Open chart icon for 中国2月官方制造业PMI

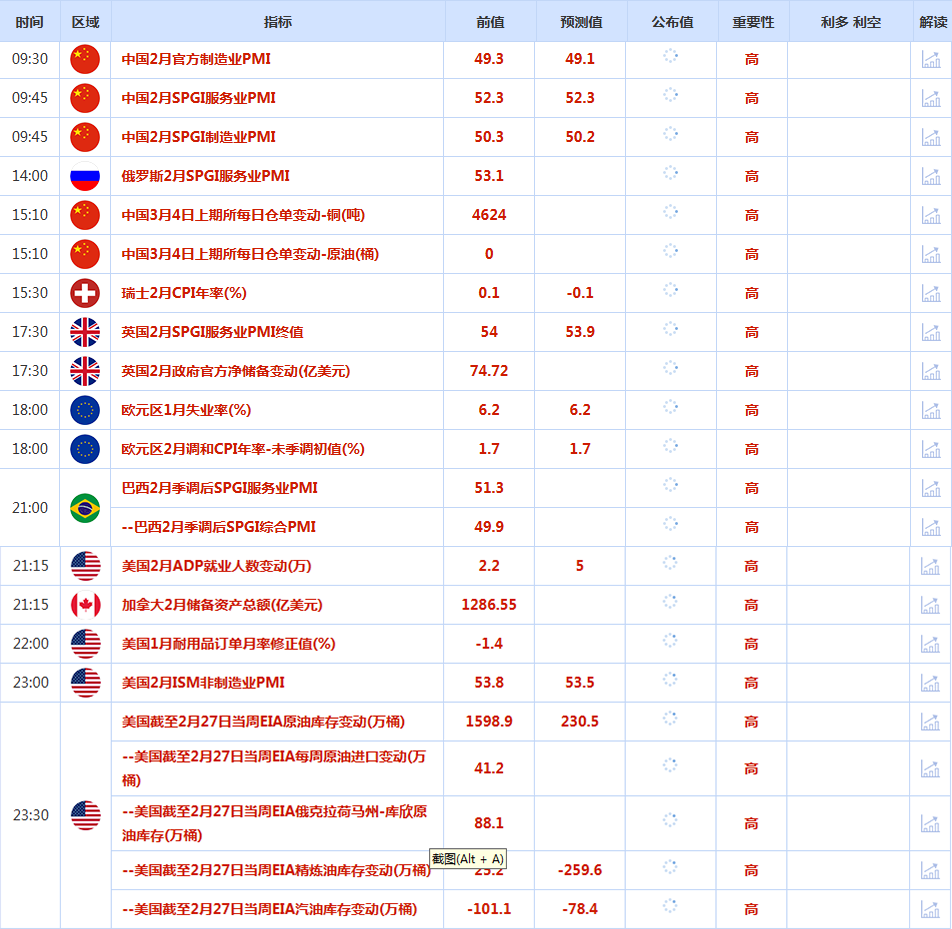pyautogui.click(x=931, y=60)
